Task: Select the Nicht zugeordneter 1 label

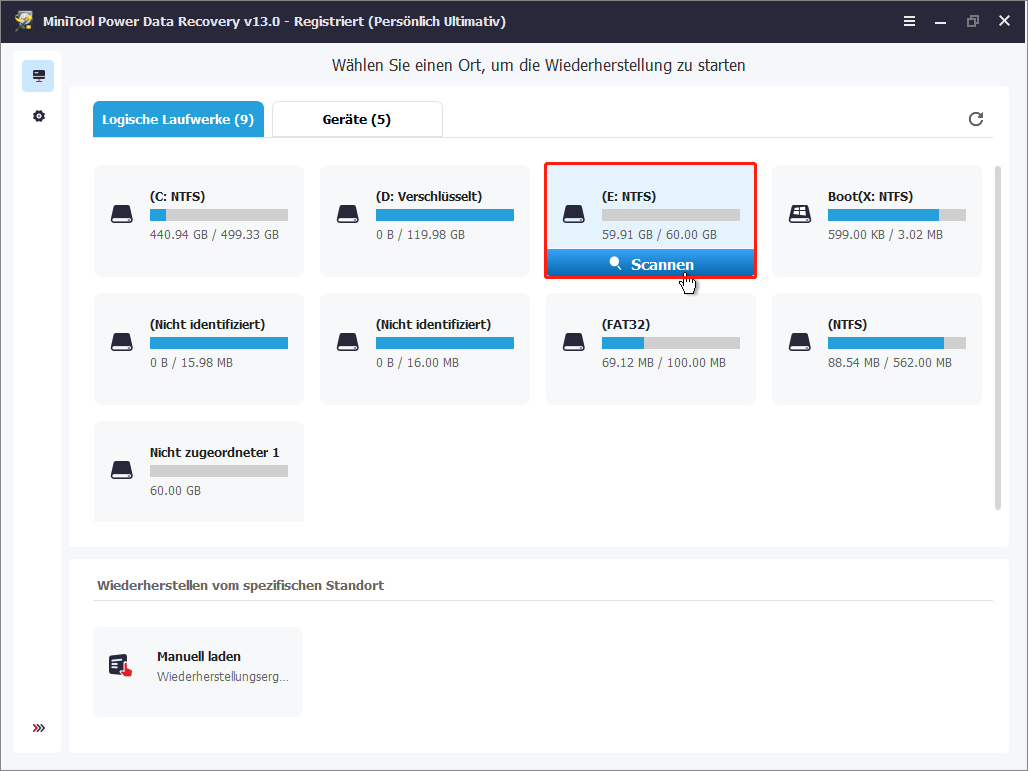Action: coord(214,452)
